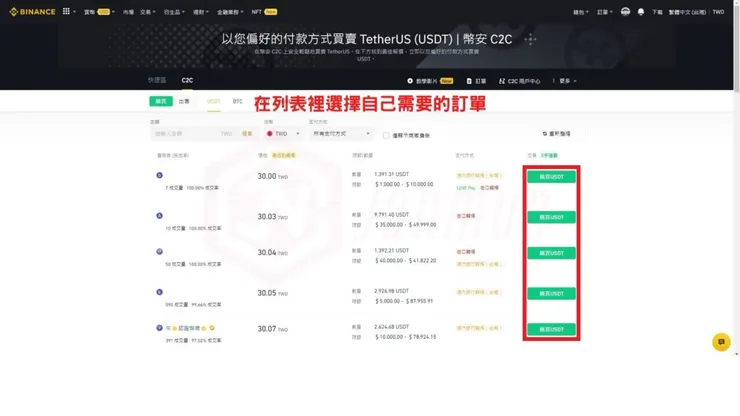Viewport: 740px width, 416px height.
Task: Expand the TWD fiat currency dropdown
Action: coord(283,134)
